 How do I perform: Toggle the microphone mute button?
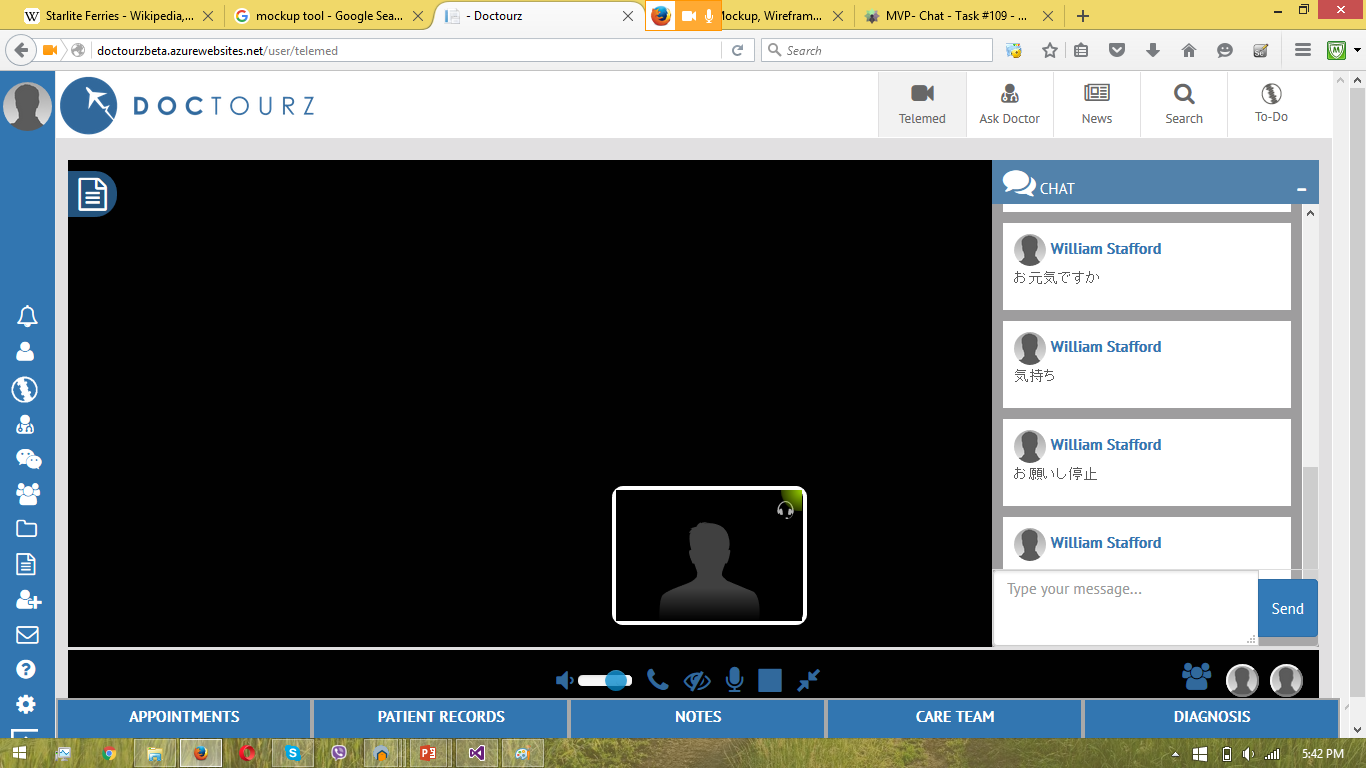735,680
